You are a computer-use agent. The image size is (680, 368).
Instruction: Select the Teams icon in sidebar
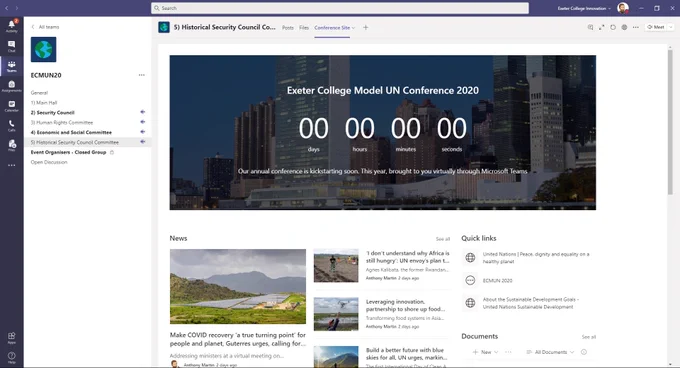pyautogui.click(x=12, y=66)
